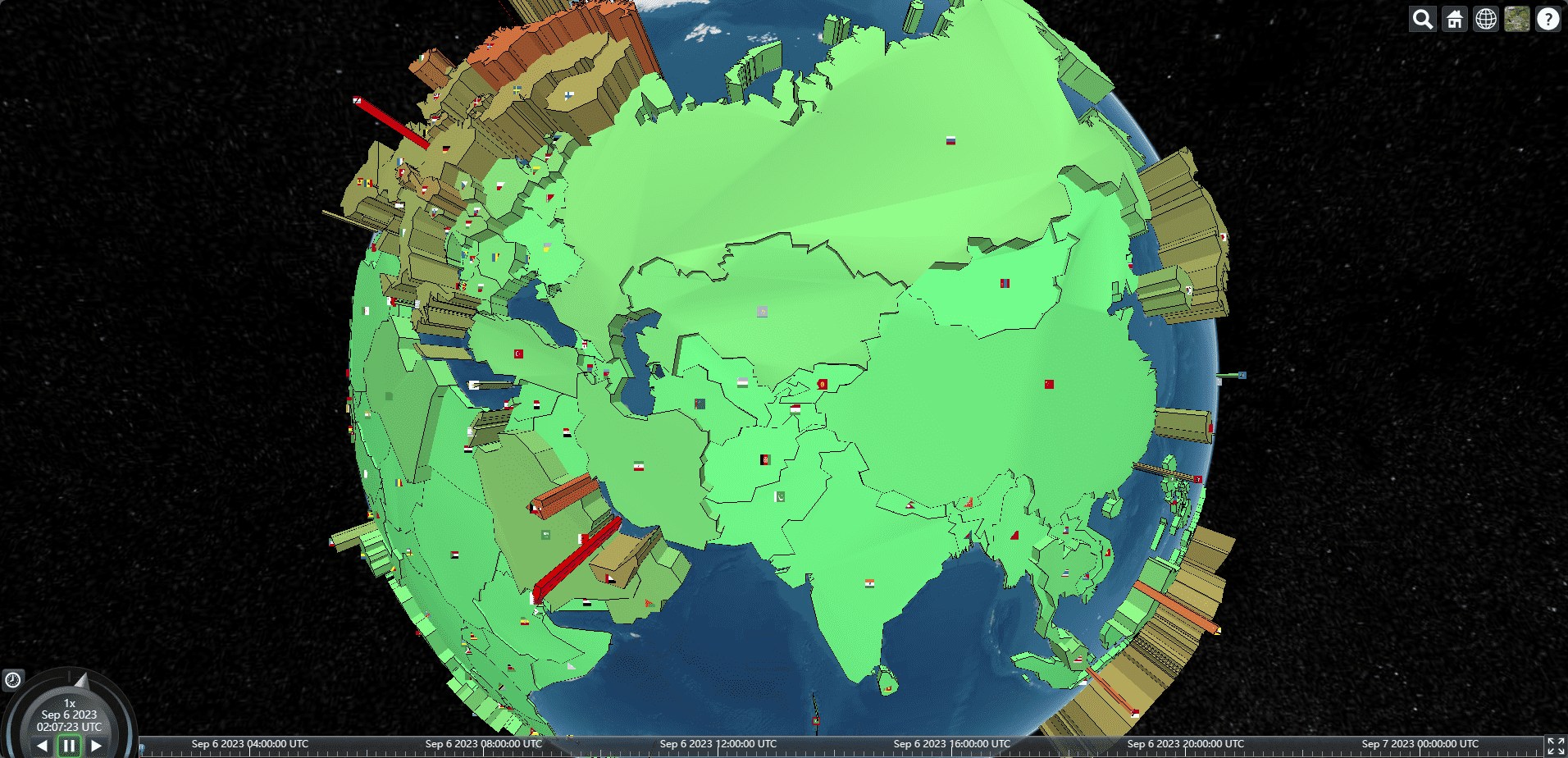Select the Iran flag marker

click(638, 467)
